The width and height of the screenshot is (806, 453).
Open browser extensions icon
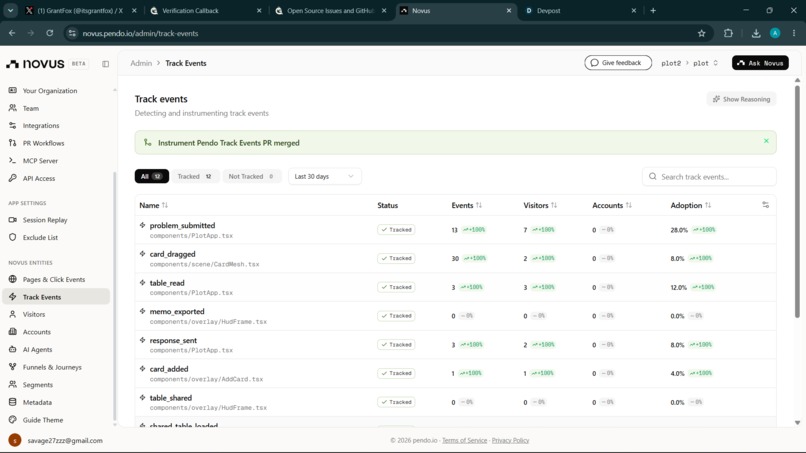[728, 33]
